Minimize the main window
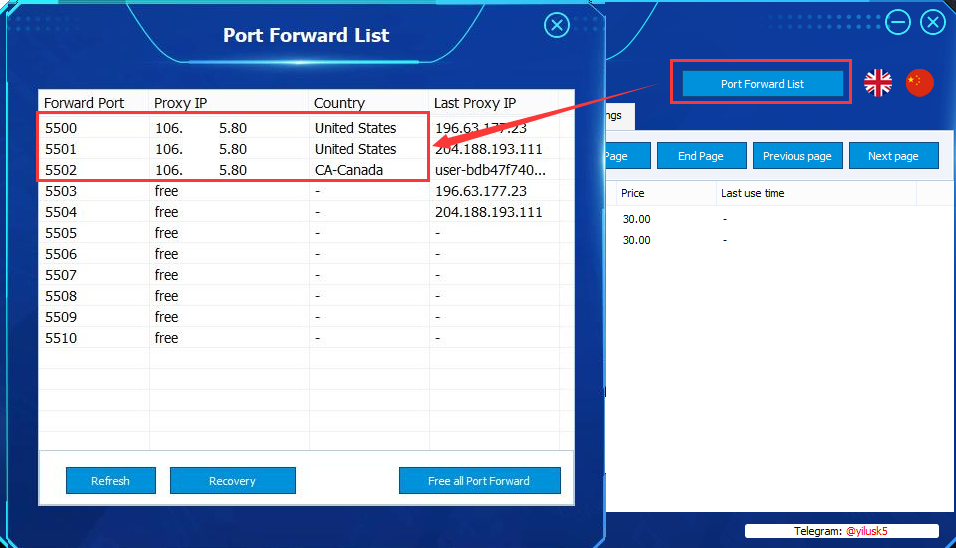 coord(897,23)
